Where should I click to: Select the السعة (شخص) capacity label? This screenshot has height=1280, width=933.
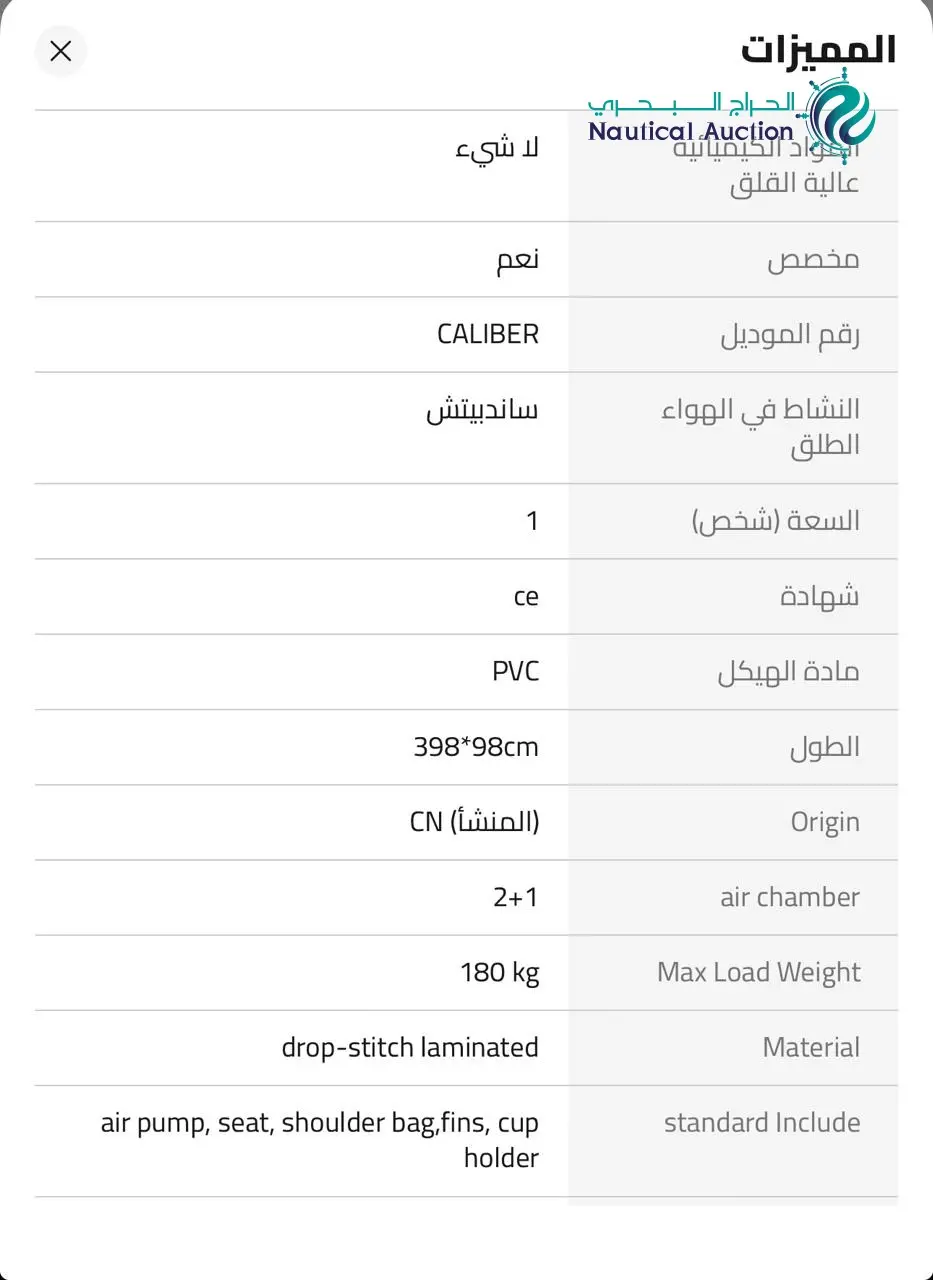776,521
